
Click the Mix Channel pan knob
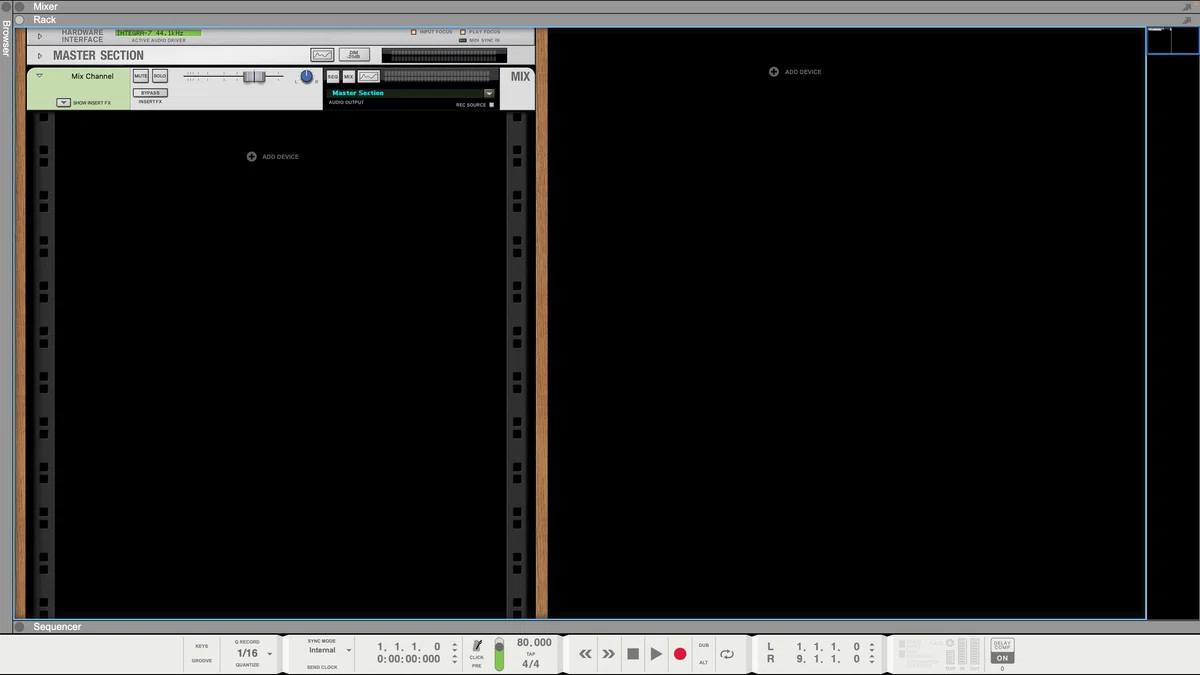point(306,77)
